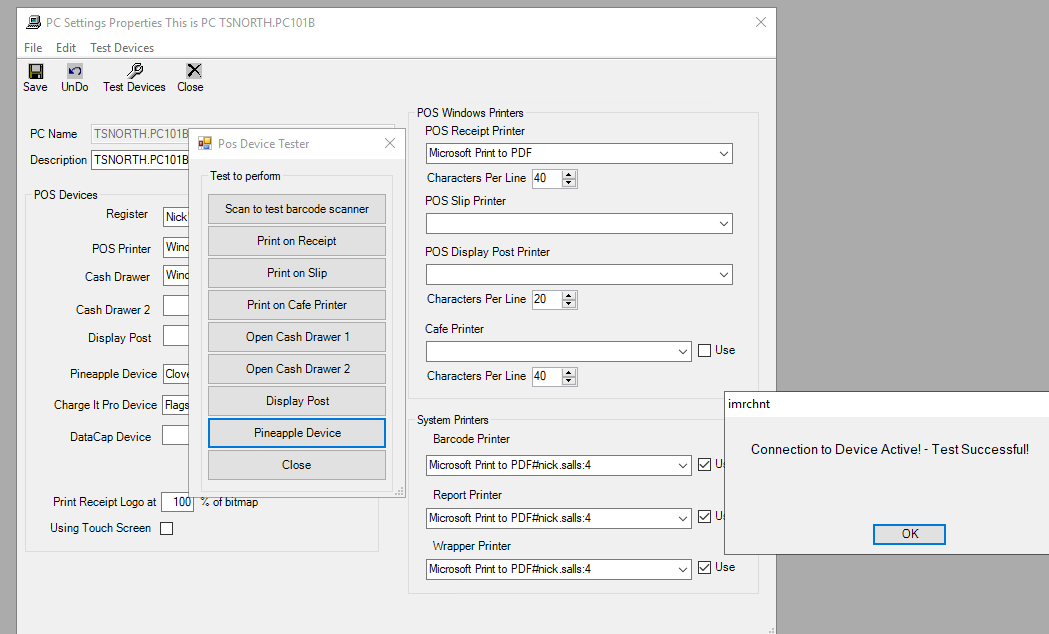
Task: Click the Device Tester resize grip
Action: click(399, 492)
